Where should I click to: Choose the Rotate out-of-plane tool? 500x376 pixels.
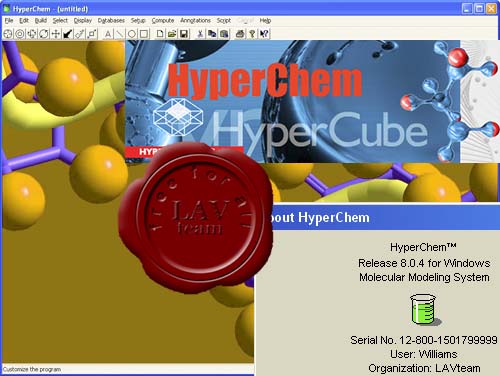point(32,34)
